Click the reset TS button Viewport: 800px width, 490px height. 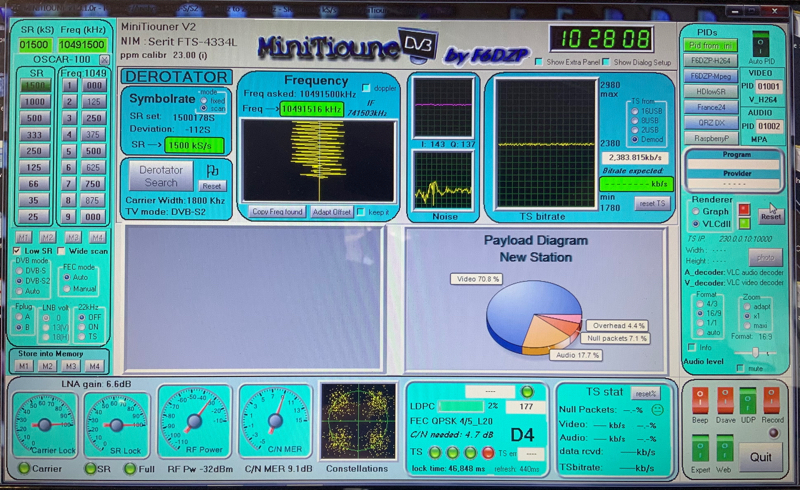653,203
